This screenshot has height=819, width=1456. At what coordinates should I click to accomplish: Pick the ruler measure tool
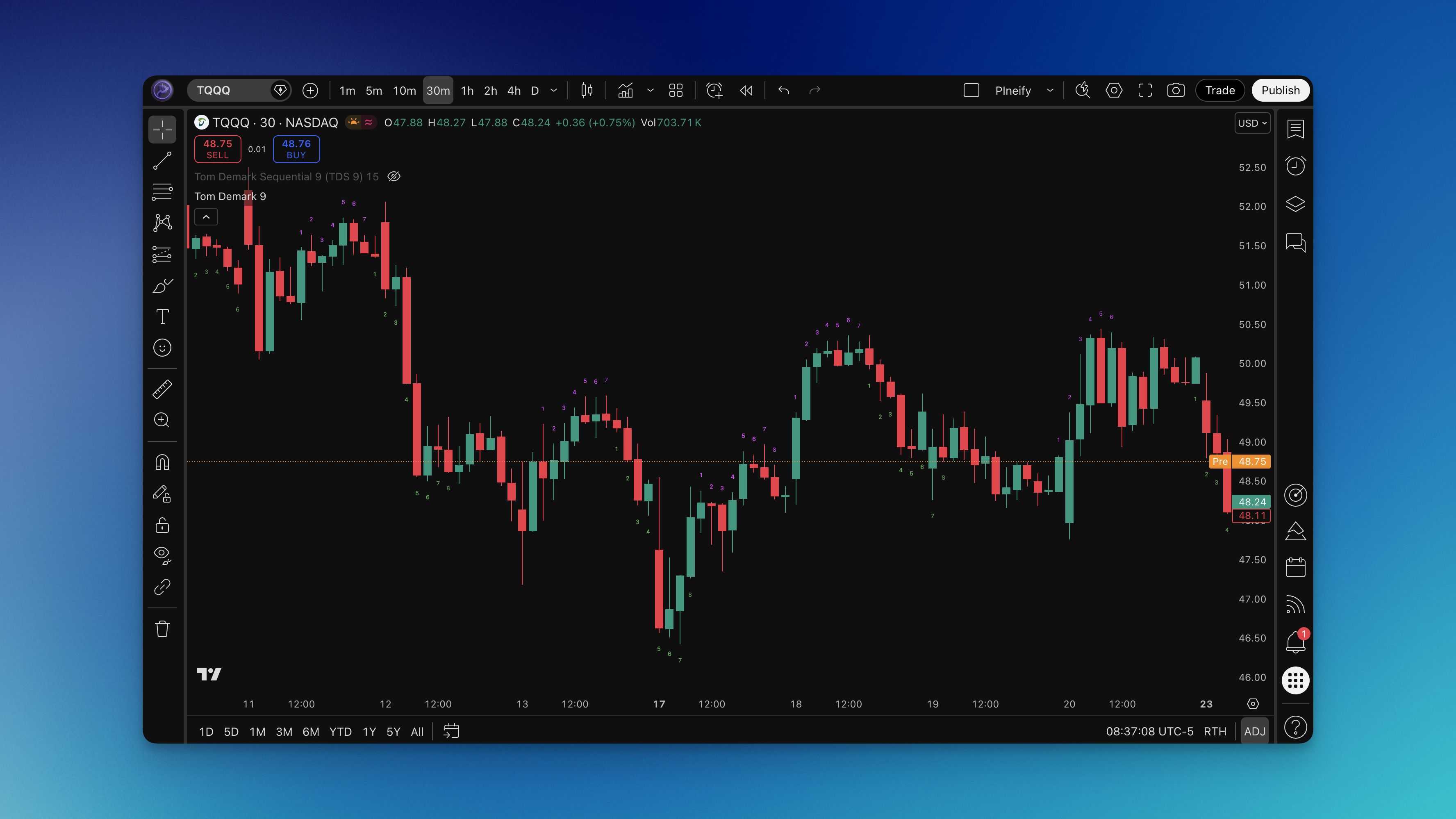(162, 389)
